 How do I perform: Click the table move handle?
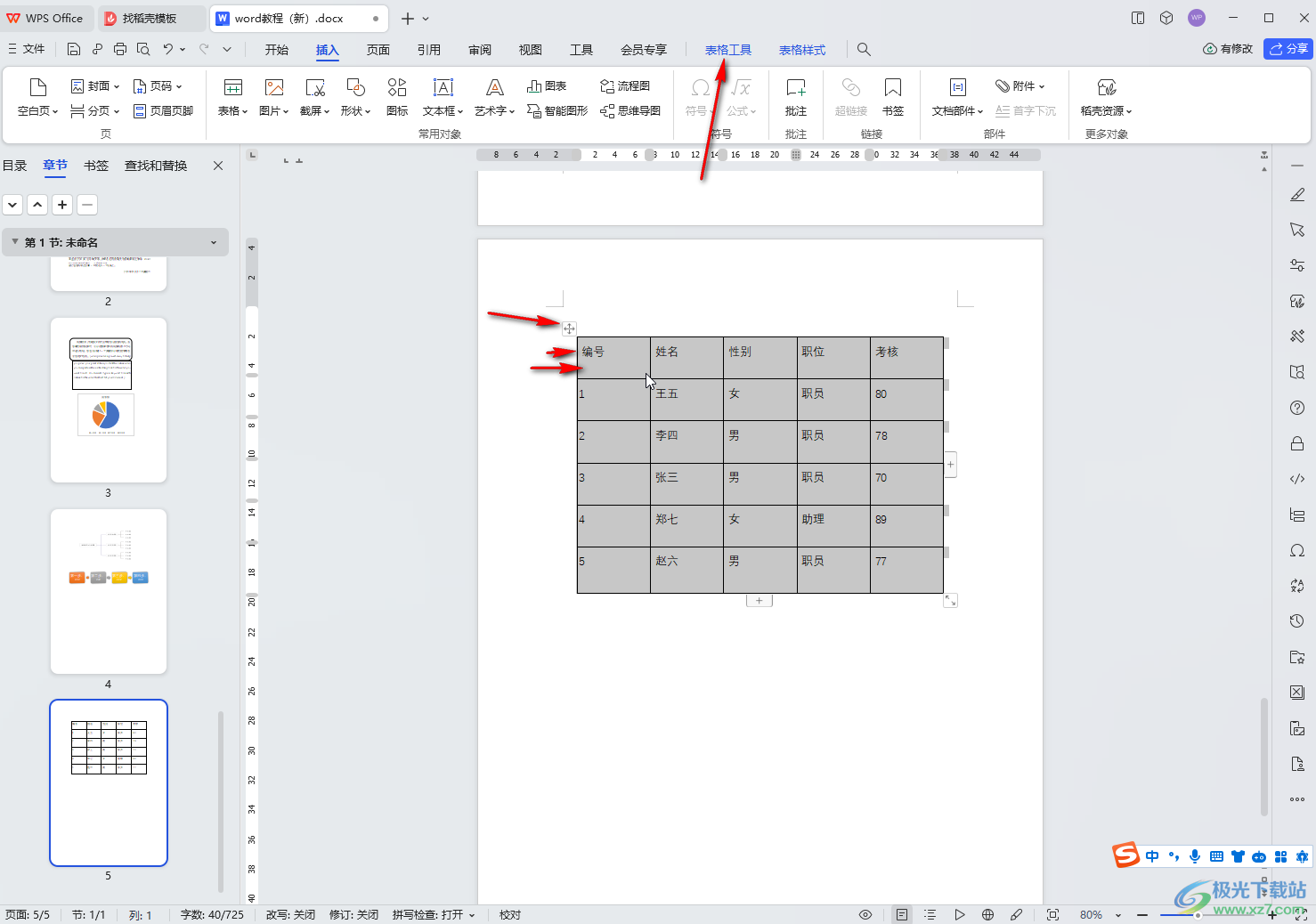(x=569, y=328)
